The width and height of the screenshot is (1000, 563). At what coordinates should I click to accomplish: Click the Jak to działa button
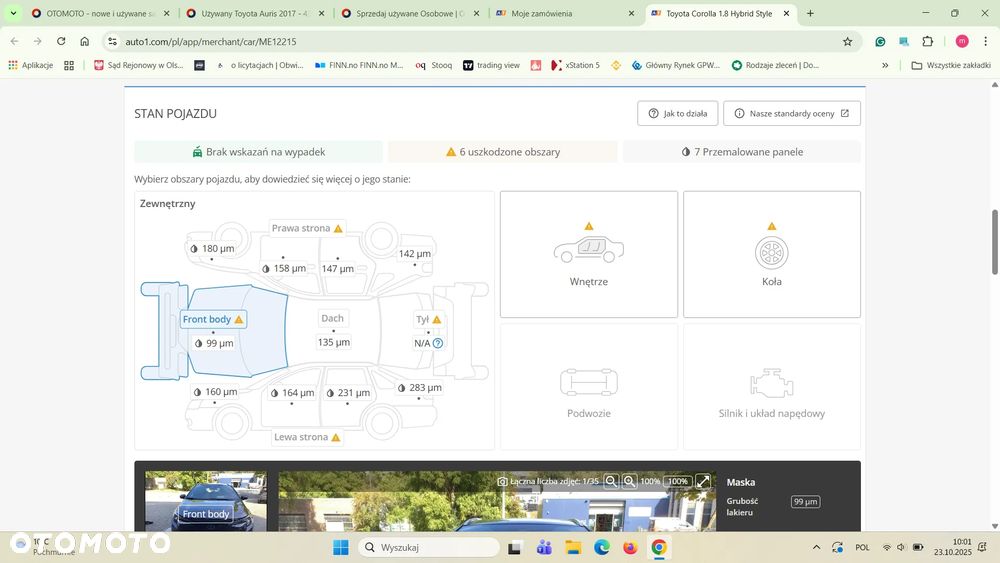pyautogui.click(x=677, y=113)
